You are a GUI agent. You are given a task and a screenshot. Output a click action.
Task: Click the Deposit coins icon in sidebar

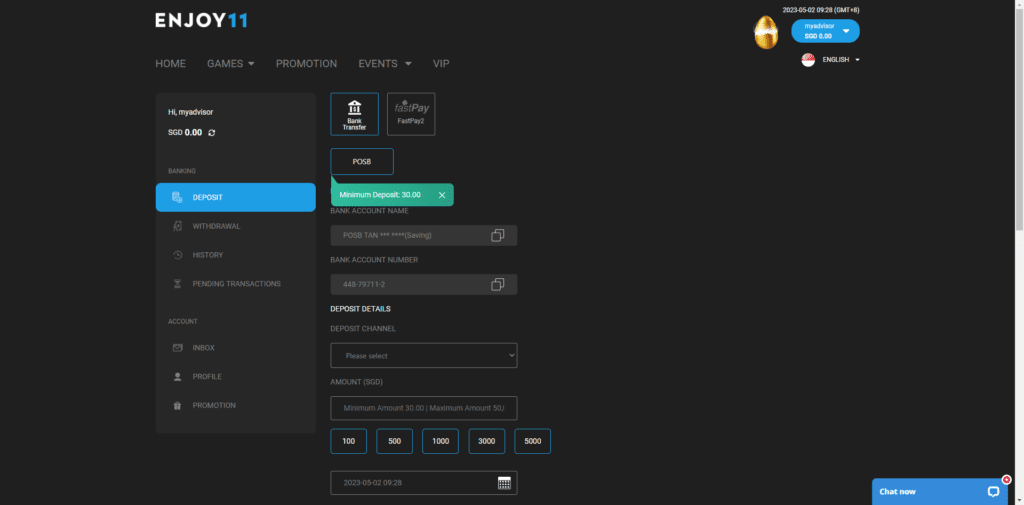177,197
